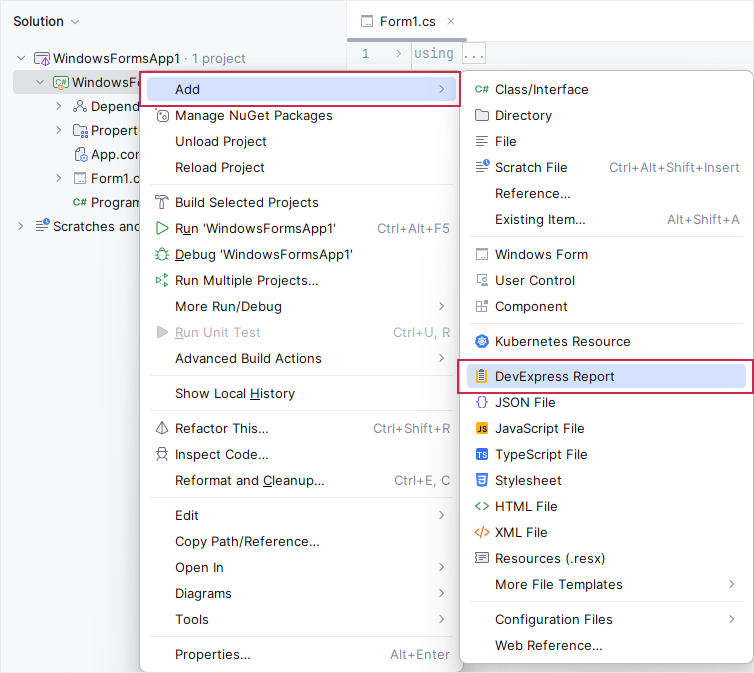Screen dimensions: 754x673
Task: Expand the Properties tree node
Action: pos(59,130)
